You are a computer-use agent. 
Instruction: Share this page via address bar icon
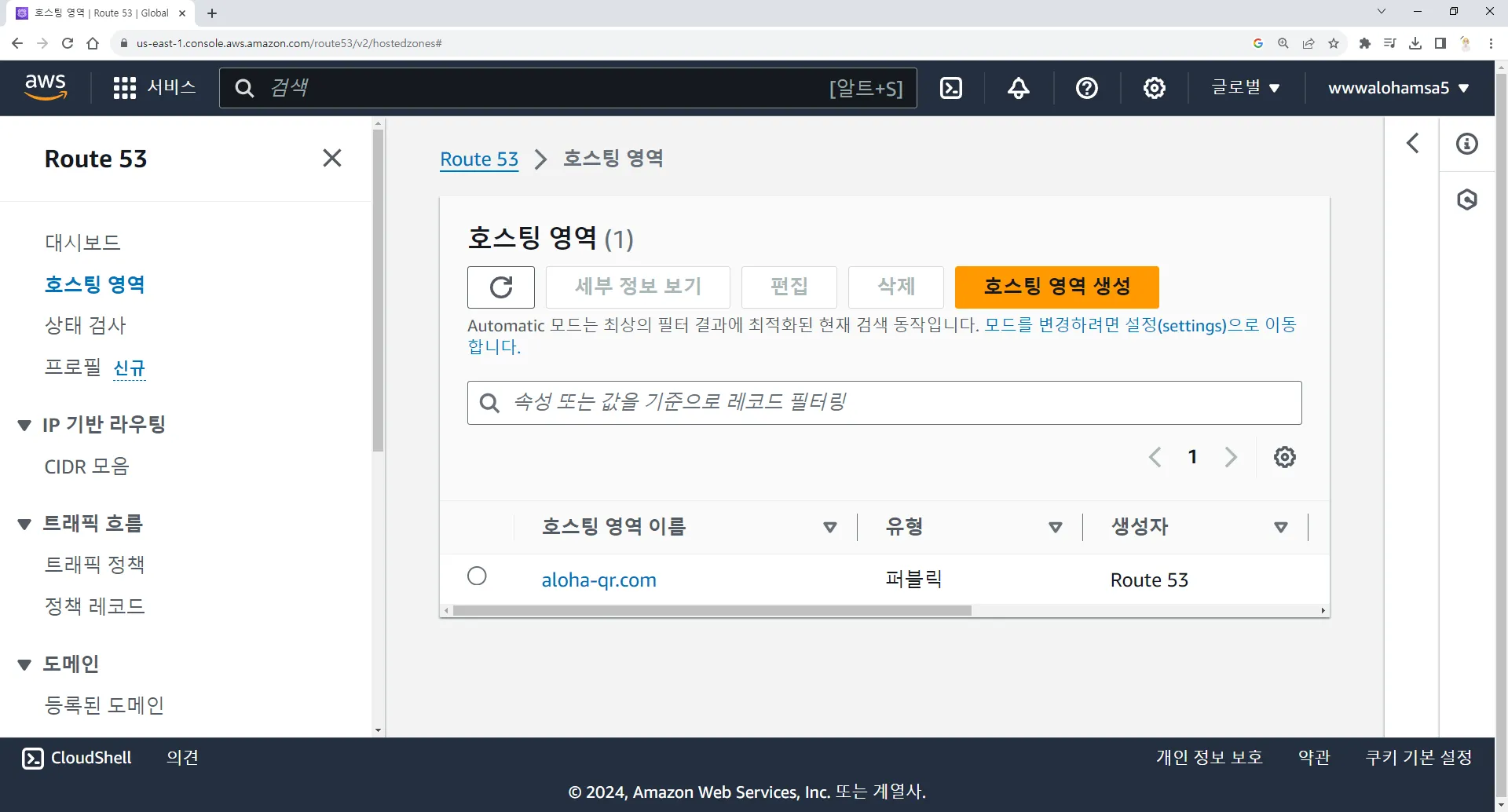click(1309, 43)
